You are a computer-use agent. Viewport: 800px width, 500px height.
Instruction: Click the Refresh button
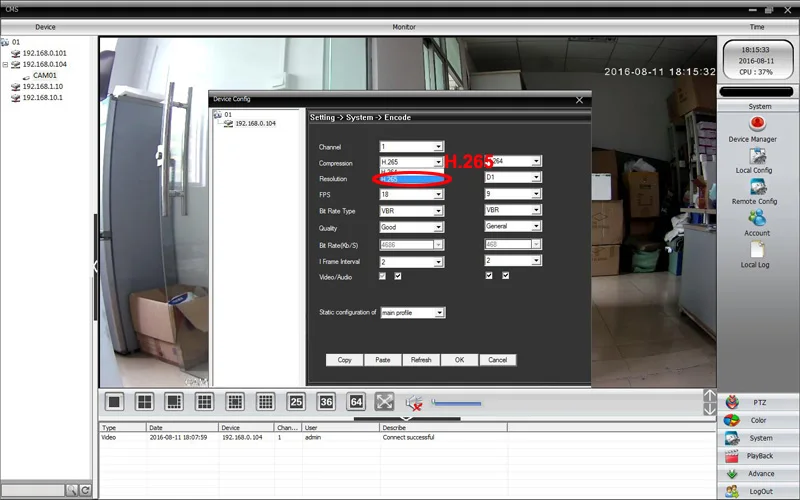(421, 360)
